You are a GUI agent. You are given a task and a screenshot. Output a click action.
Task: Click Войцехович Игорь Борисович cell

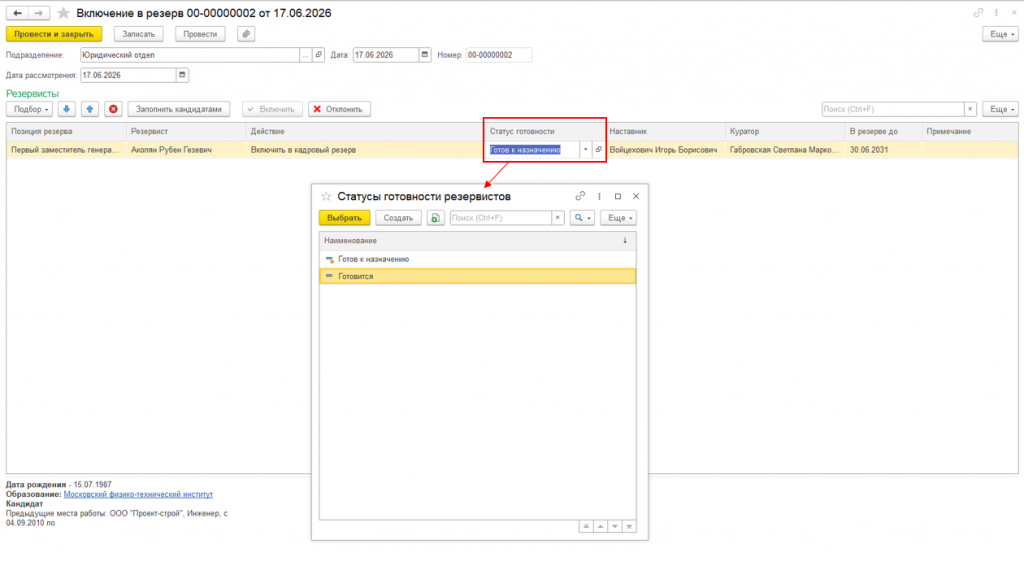point(664,149)
